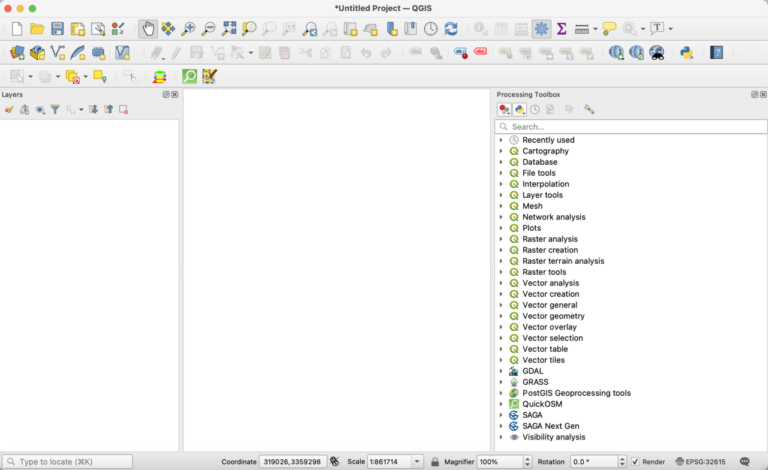This screenshot has width=768, height=470.
Task: Select the QuickOSM tree item
Action: click(542, 404)
